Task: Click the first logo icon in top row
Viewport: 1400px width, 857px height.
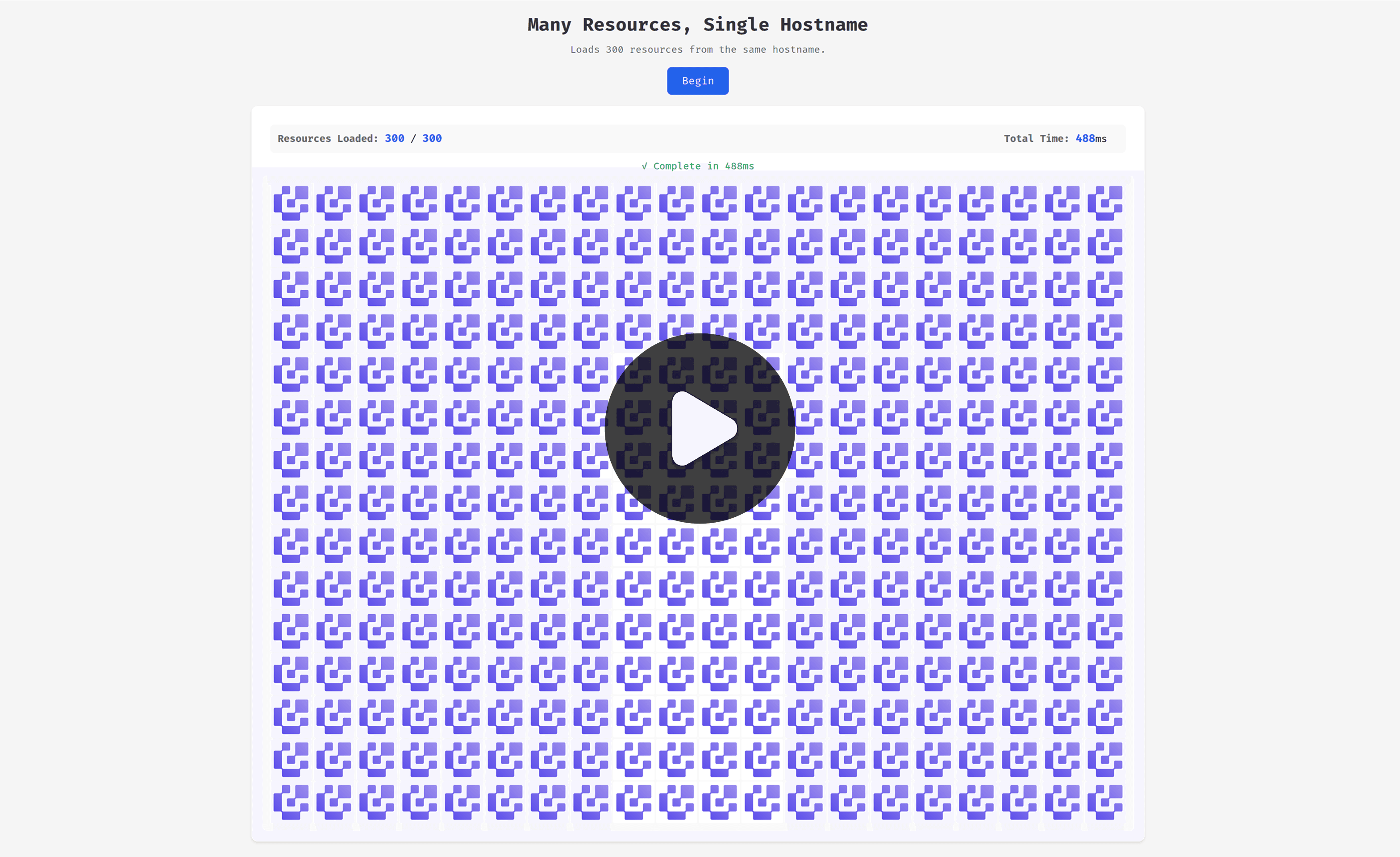Action: pyautogui.click(x=291, y=203)
